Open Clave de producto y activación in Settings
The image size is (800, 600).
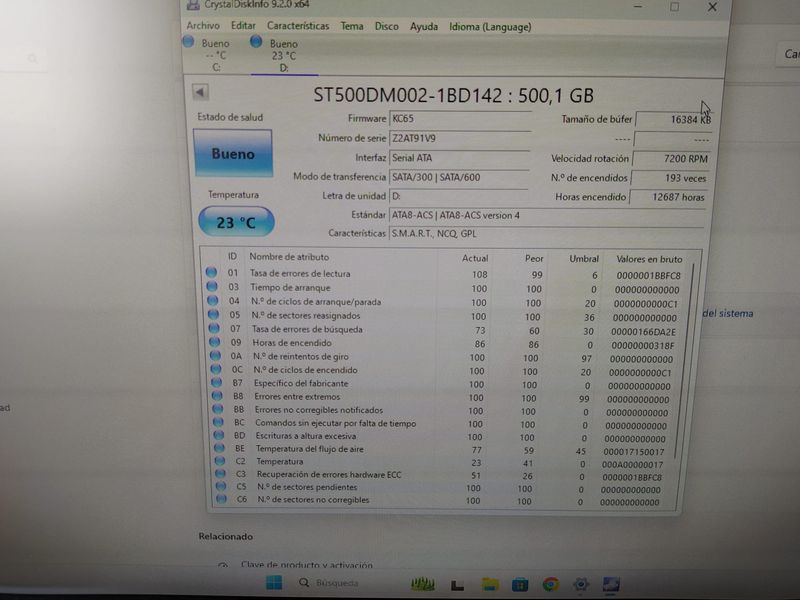point(307,565)
